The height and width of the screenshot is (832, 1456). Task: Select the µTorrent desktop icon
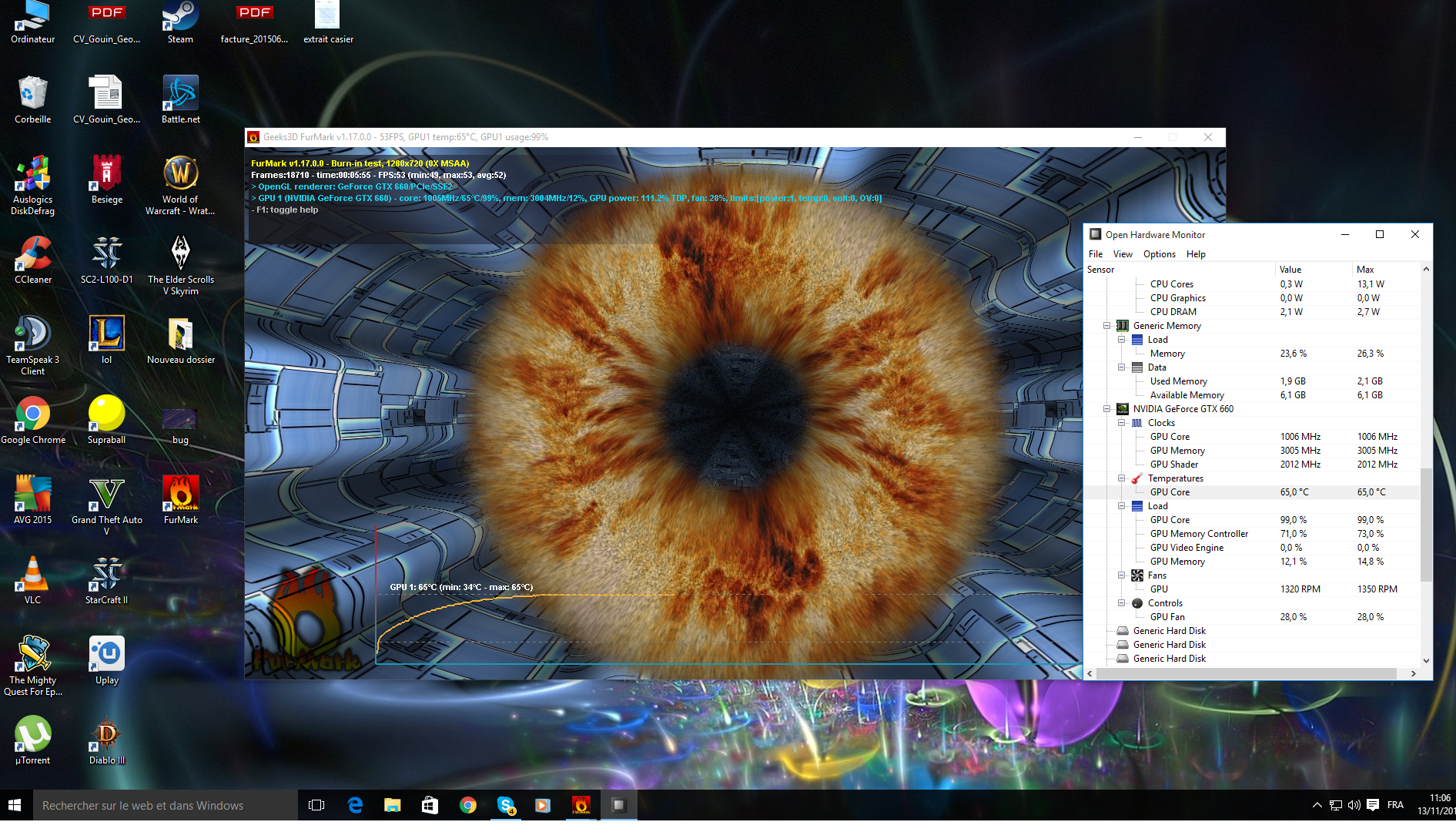pos(33,740)
